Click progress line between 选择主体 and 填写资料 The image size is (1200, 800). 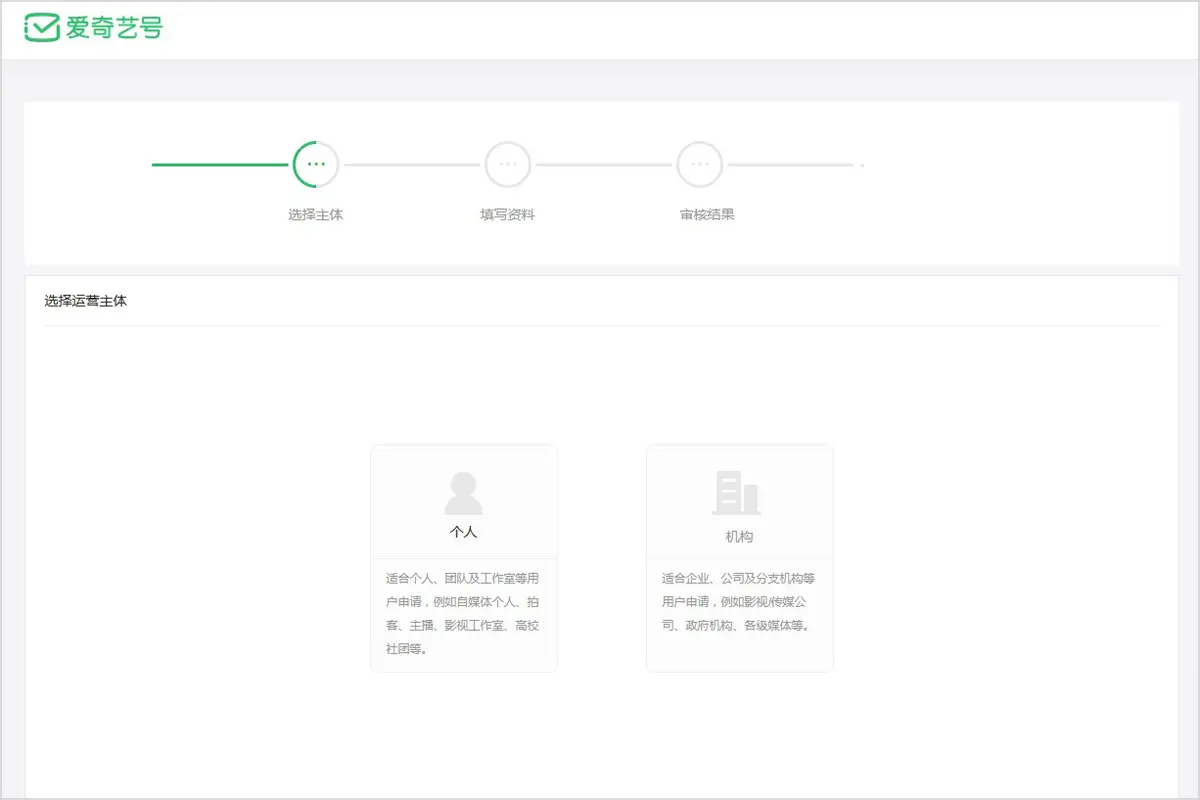point(412,164)
